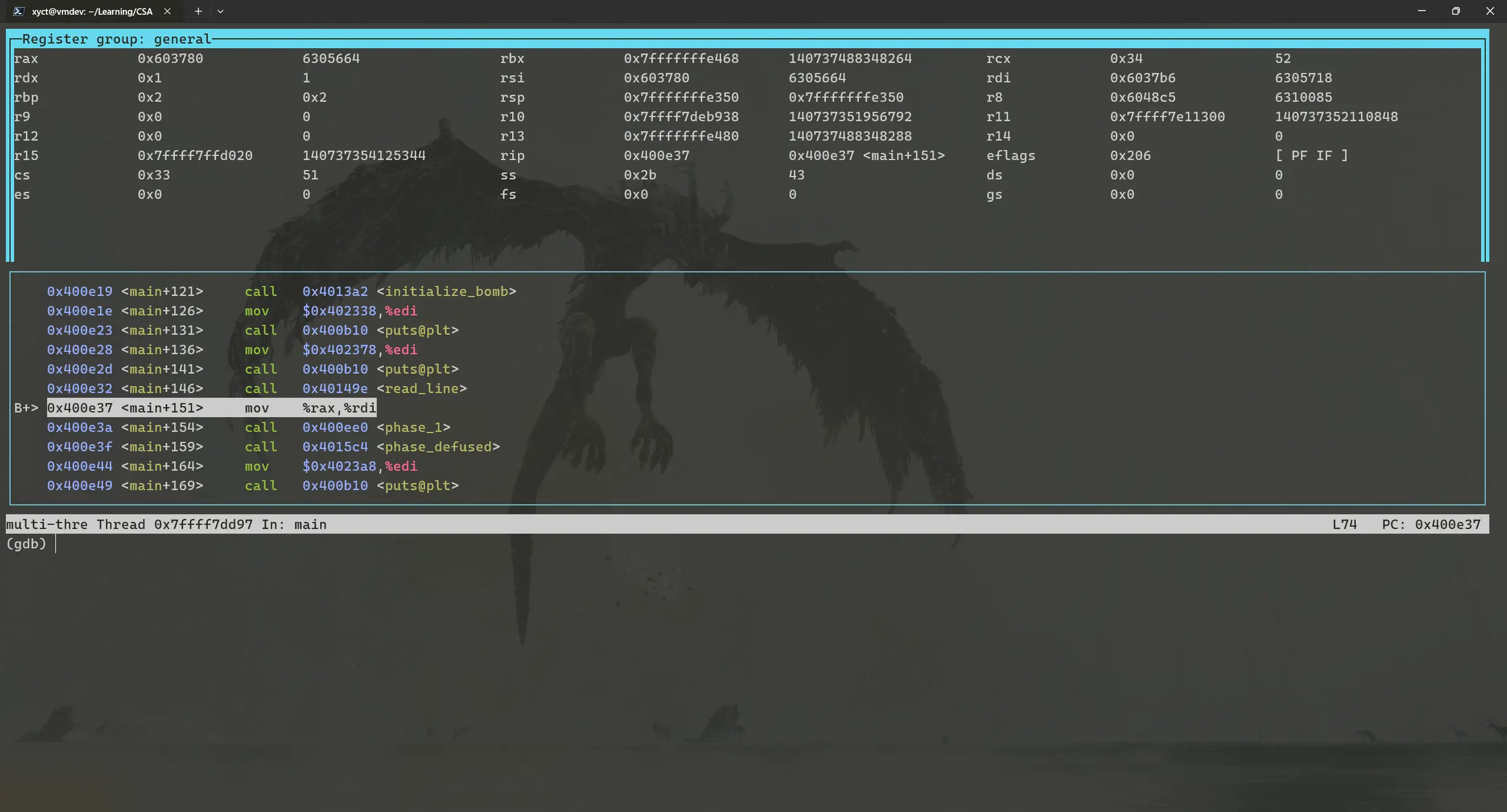Screen dimensions: 1507x812
Task: Click the eflags [ PF IF ] value
Action: (1312, 155)
